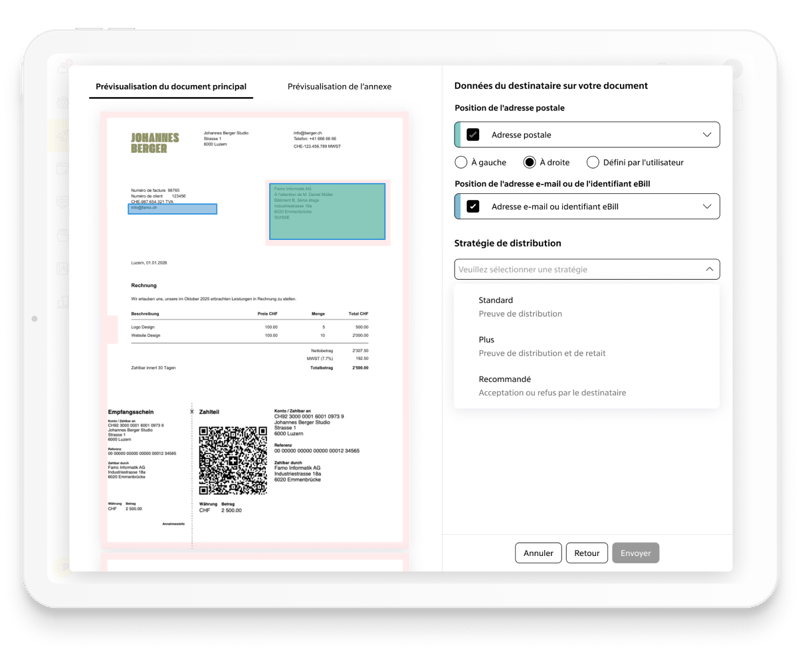The height and width of the screenshot is (651, 800).
Task: Select the blue e-mail address zone on preview
Action: [172, 209]
